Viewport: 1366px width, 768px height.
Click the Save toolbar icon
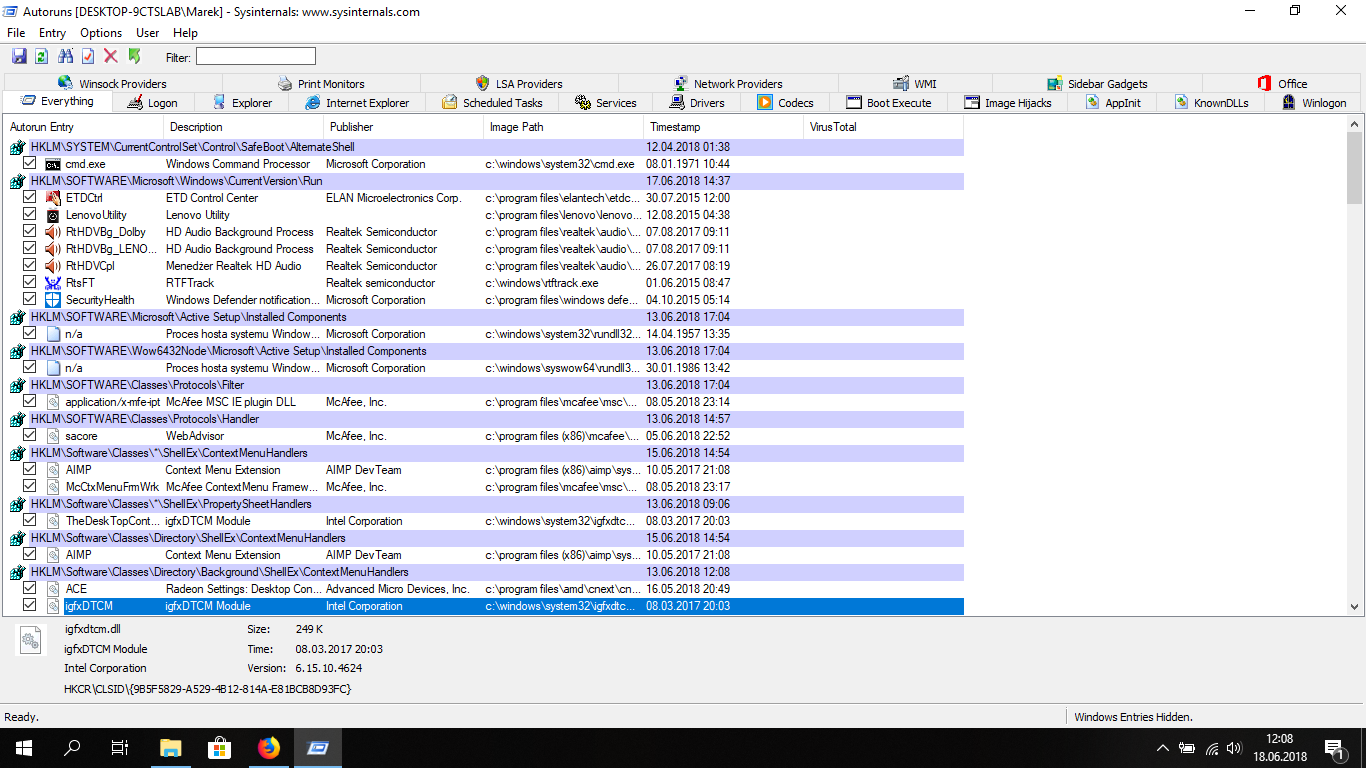19,56
